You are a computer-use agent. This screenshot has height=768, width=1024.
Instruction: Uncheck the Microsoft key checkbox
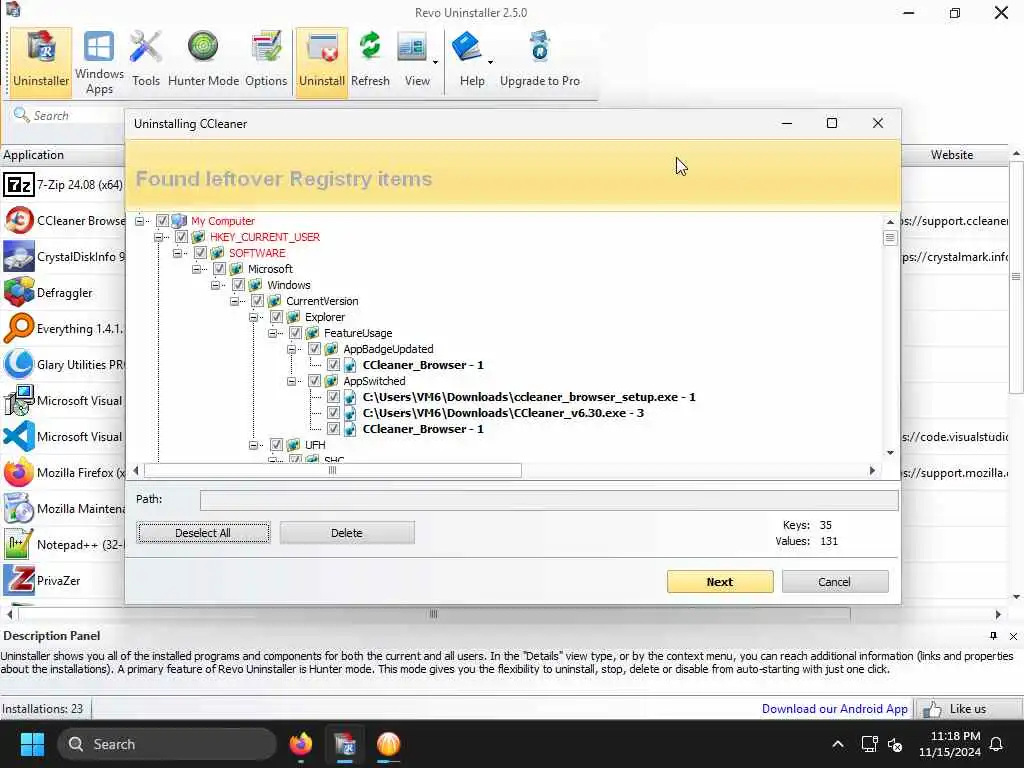[x=219, y=268]
